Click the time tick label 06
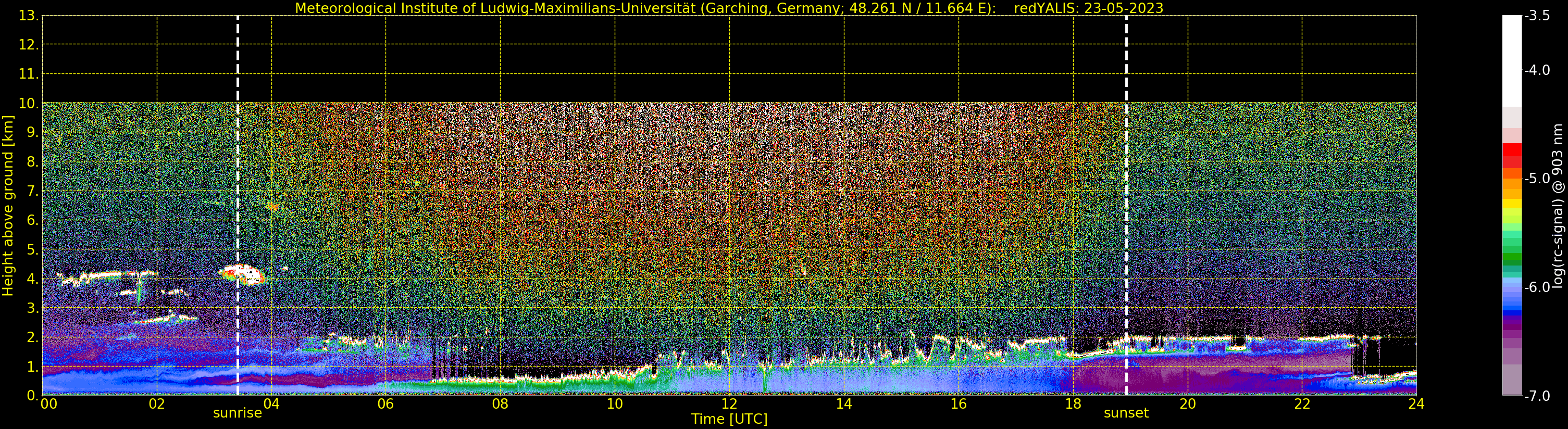The image size is (1568, 429). 386,404
